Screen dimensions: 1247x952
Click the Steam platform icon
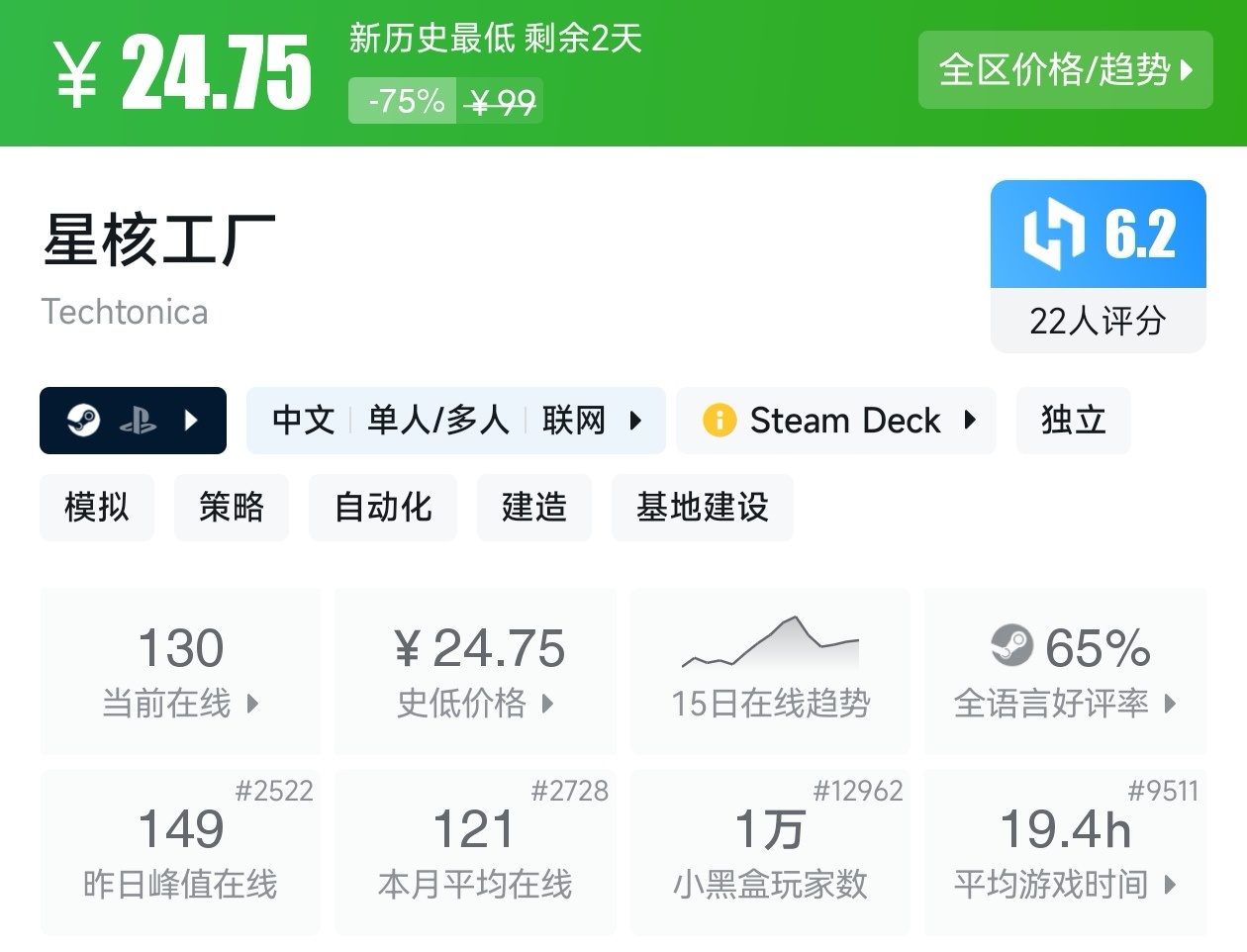tap(83, 421)
